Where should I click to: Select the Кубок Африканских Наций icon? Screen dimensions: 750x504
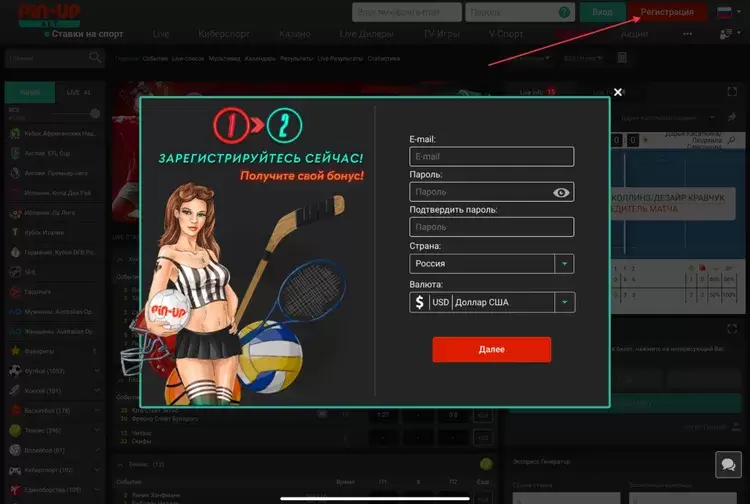click(15, 133)
